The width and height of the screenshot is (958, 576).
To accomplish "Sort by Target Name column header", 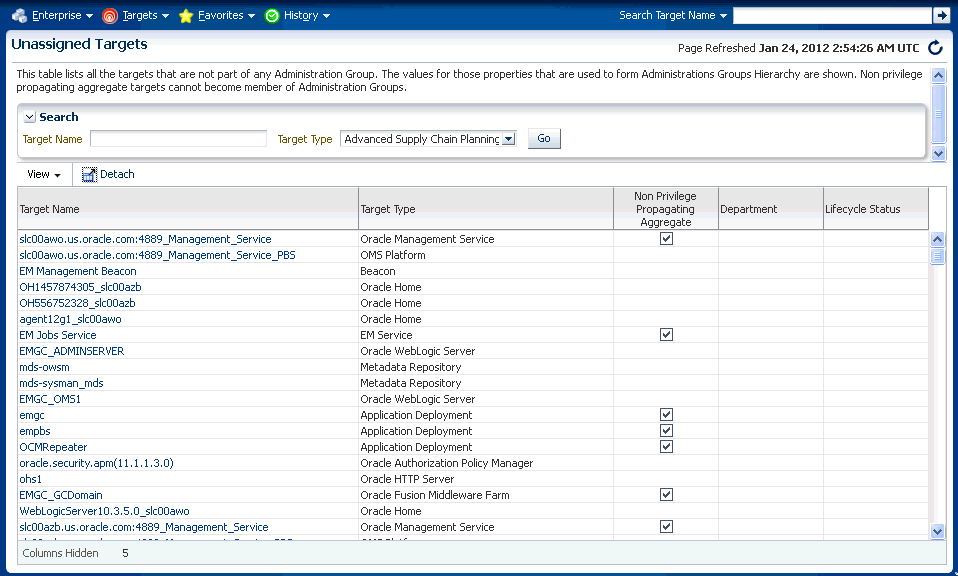I will (x=188, y=209).
